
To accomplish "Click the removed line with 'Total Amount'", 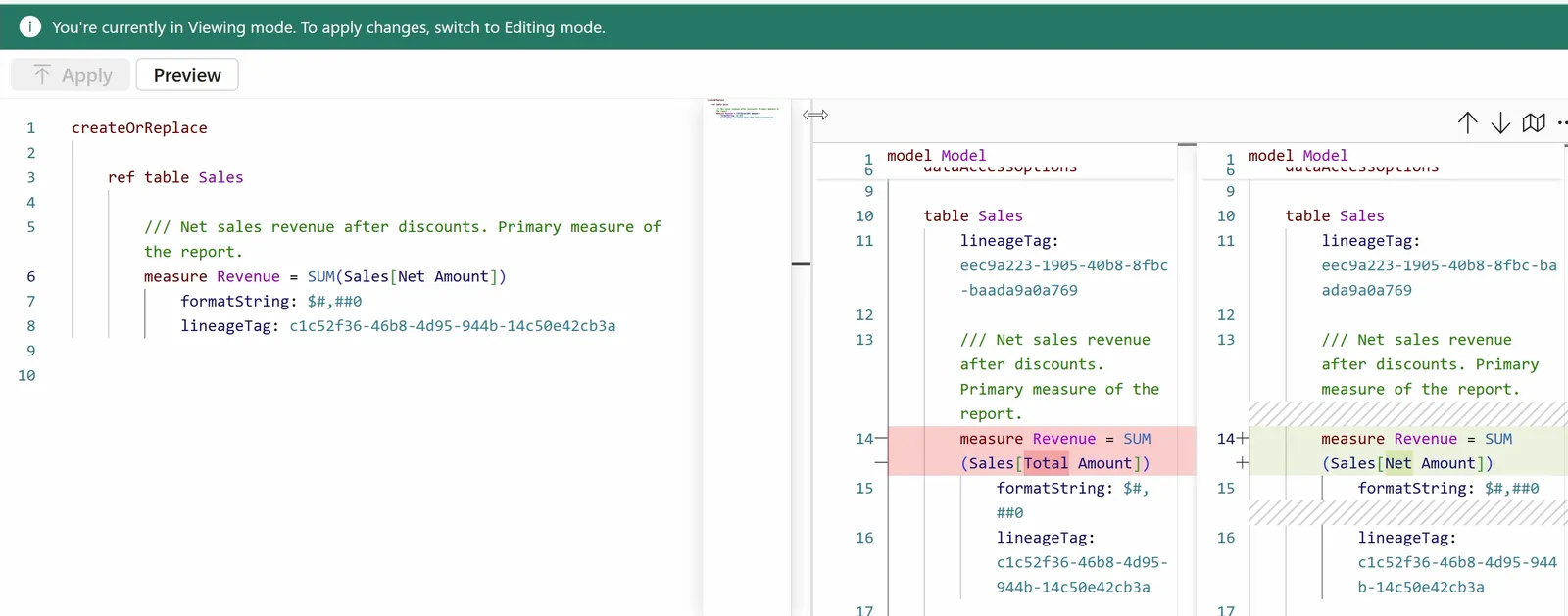I will click(1042, 451).
